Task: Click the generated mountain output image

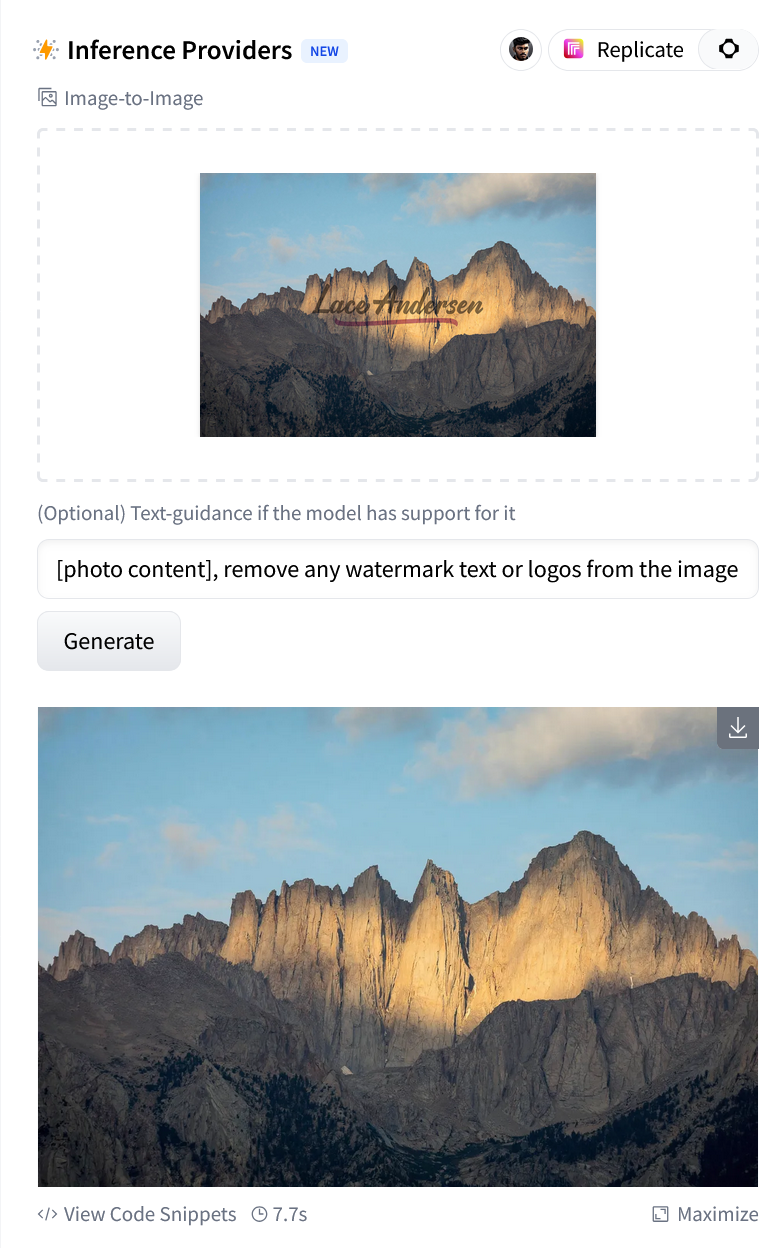Action: [398, 946]
